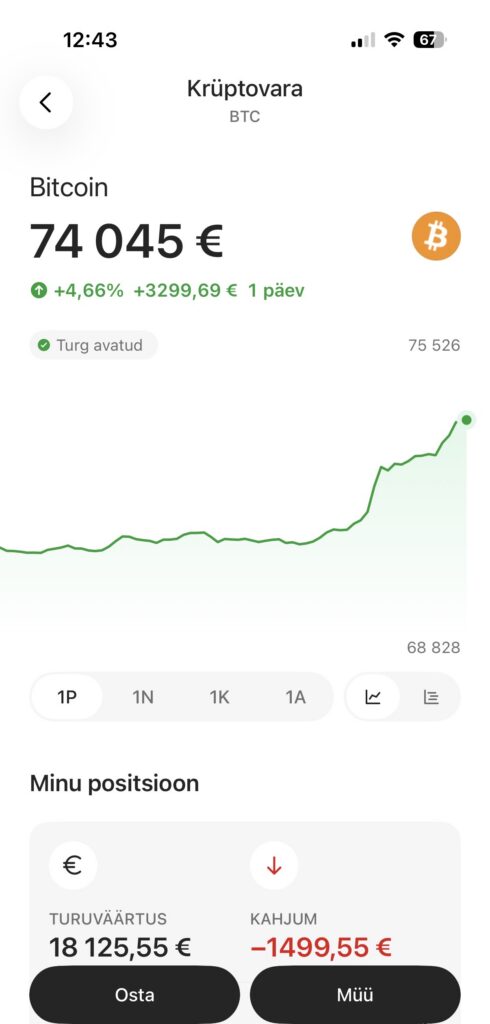Select the 1P one-day range
The width and height of the screenshot is (490, 1024).
pyautogui.click(x=67, y=697)
